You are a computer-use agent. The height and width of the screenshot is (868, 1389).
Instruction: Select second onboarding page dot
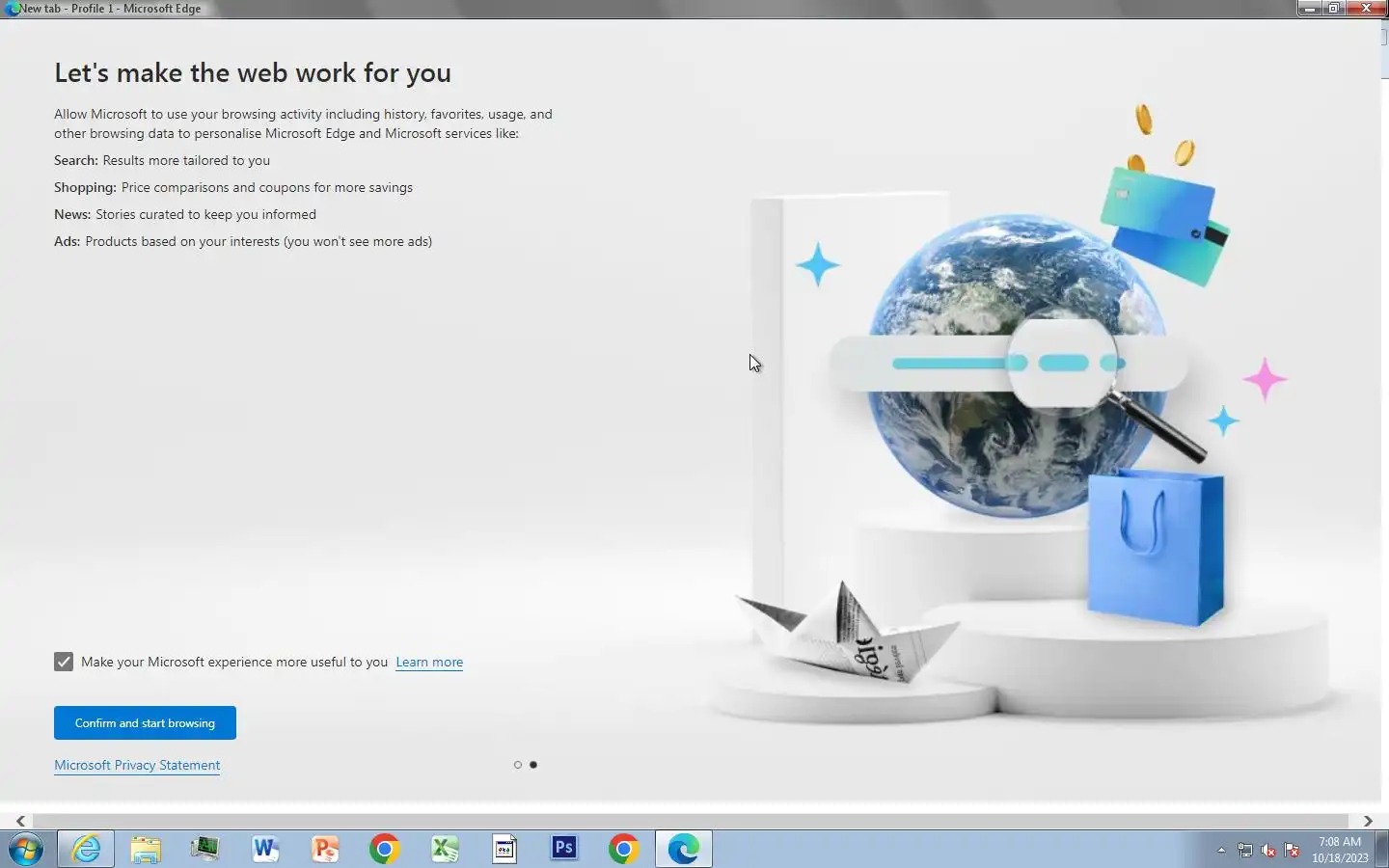(533, 765)
